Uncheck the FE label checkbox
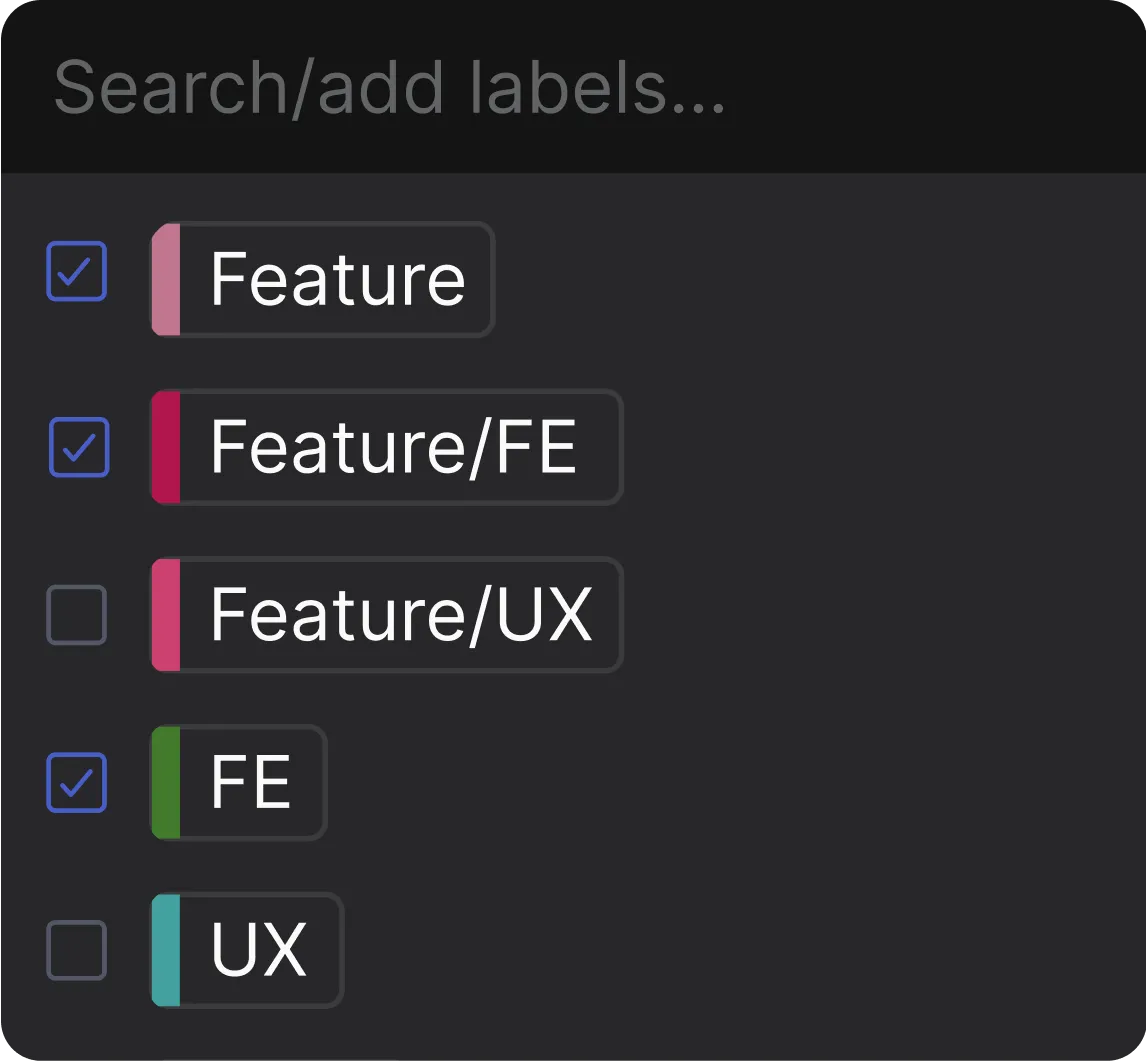Screen dimensions: 1146x1061 (77, 782)
